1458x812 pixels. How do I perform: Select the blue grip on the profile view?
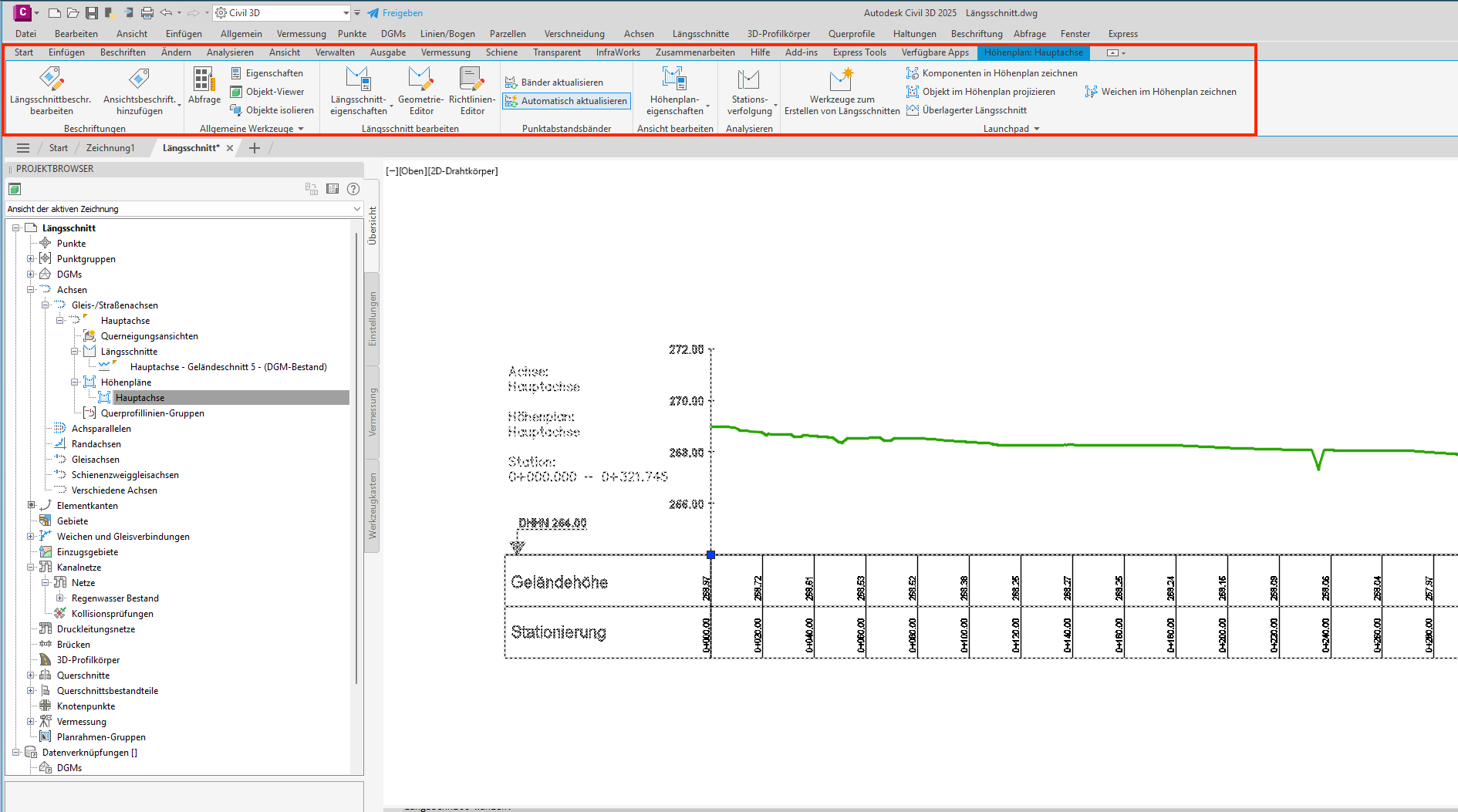pyautogui.click(x=710, y=554)
